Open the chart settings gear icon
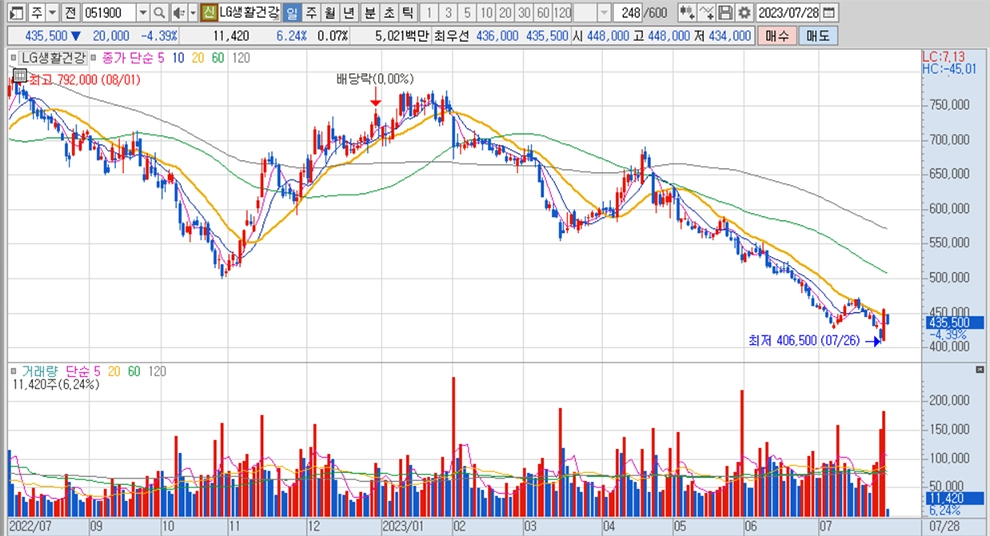990x536 pixels. 743,13
